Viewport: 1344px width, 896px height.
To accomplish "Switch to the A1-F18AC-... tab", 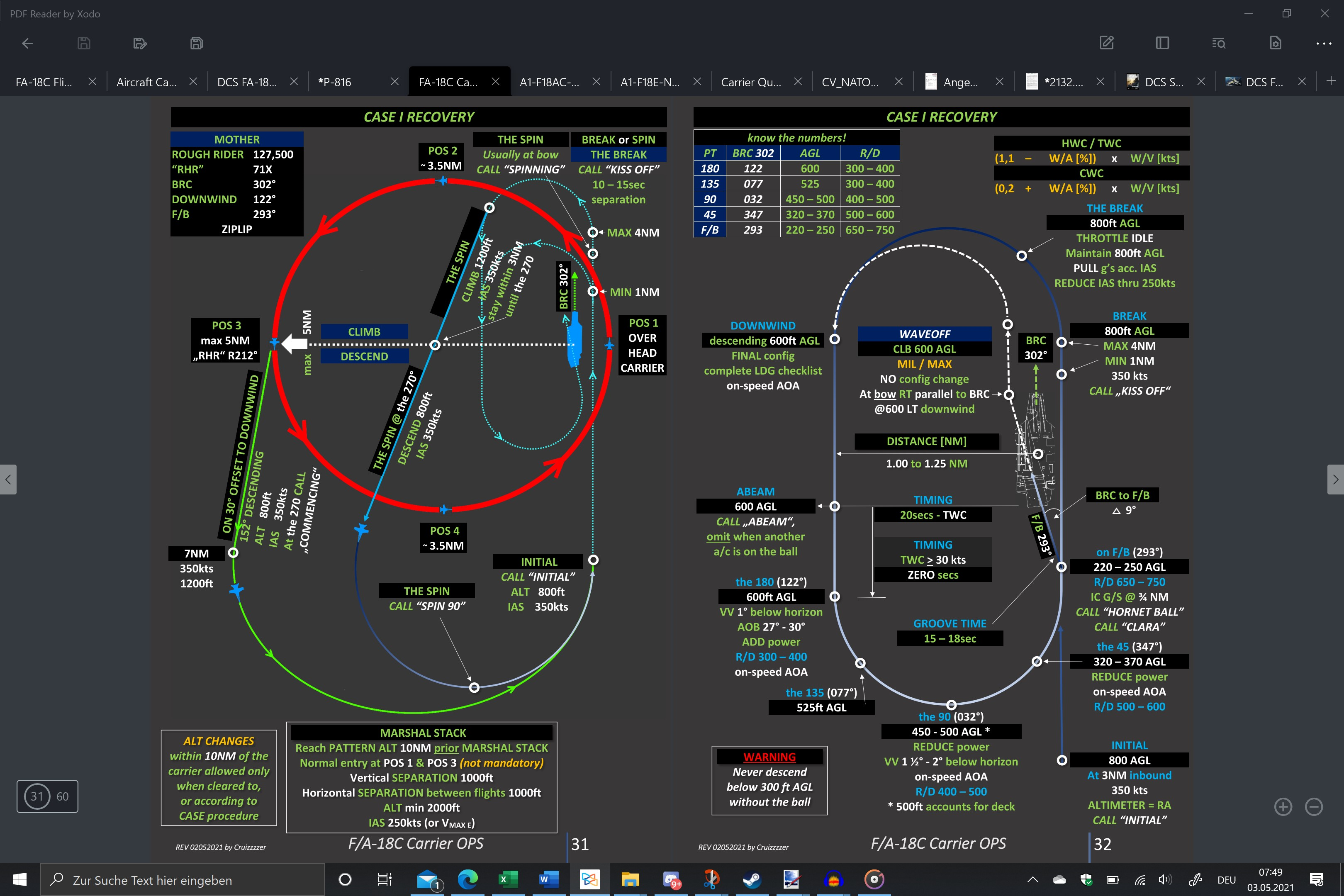I will [x=549, y=82].
